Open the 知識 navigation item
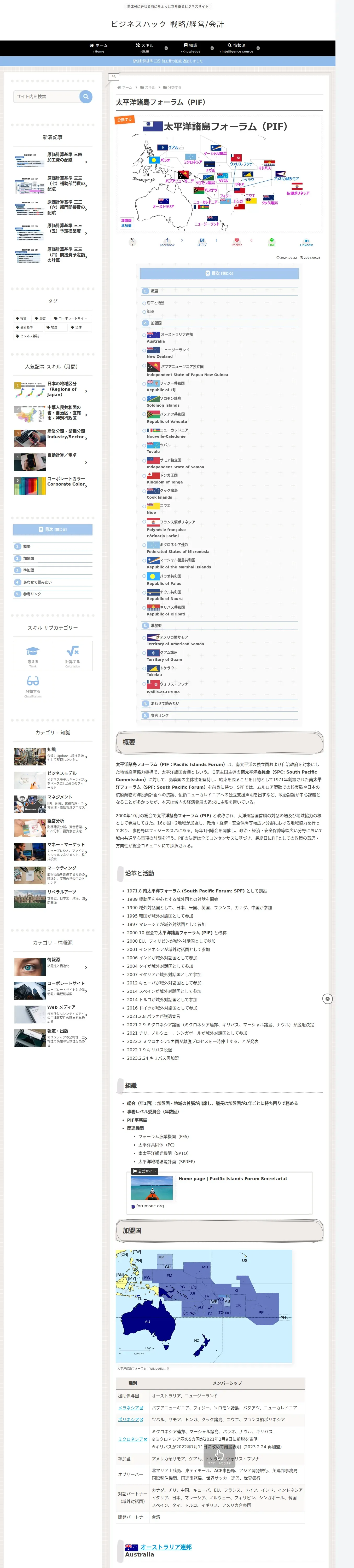The height and width of the screenshot is (1568, 354). tap(190, 48)
